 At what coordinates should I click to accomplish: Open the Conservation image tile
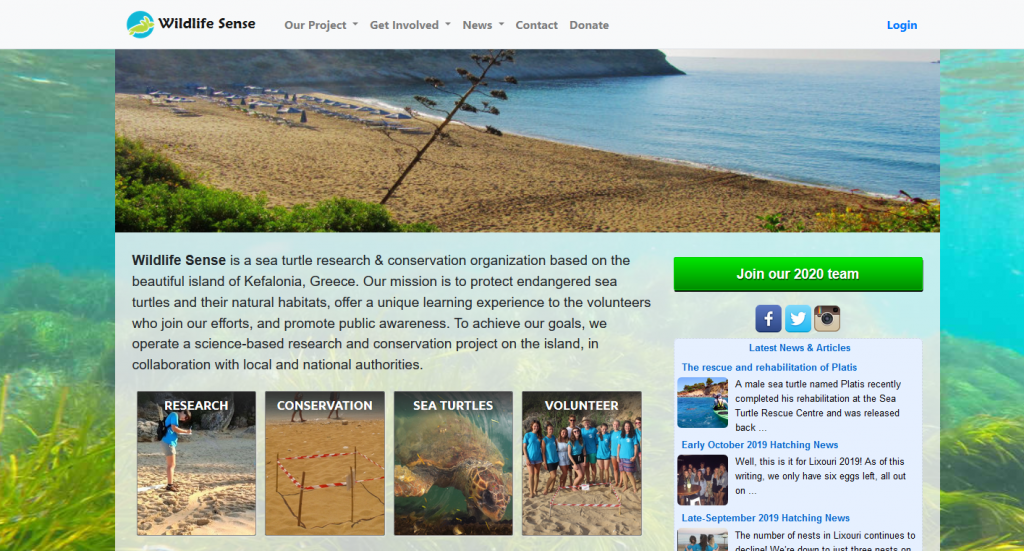(325, 464)
